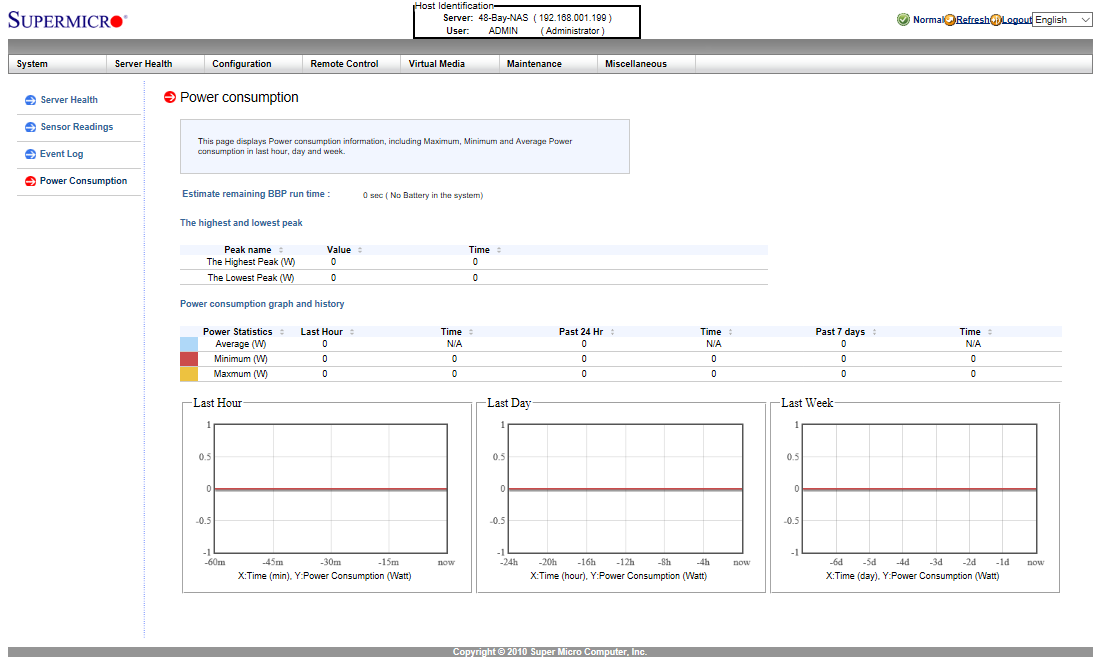Click the 'Minimum (W)' row label
Image resolution: width=1112 pixels, height=657 pixels.
click(x=241, y=359)
